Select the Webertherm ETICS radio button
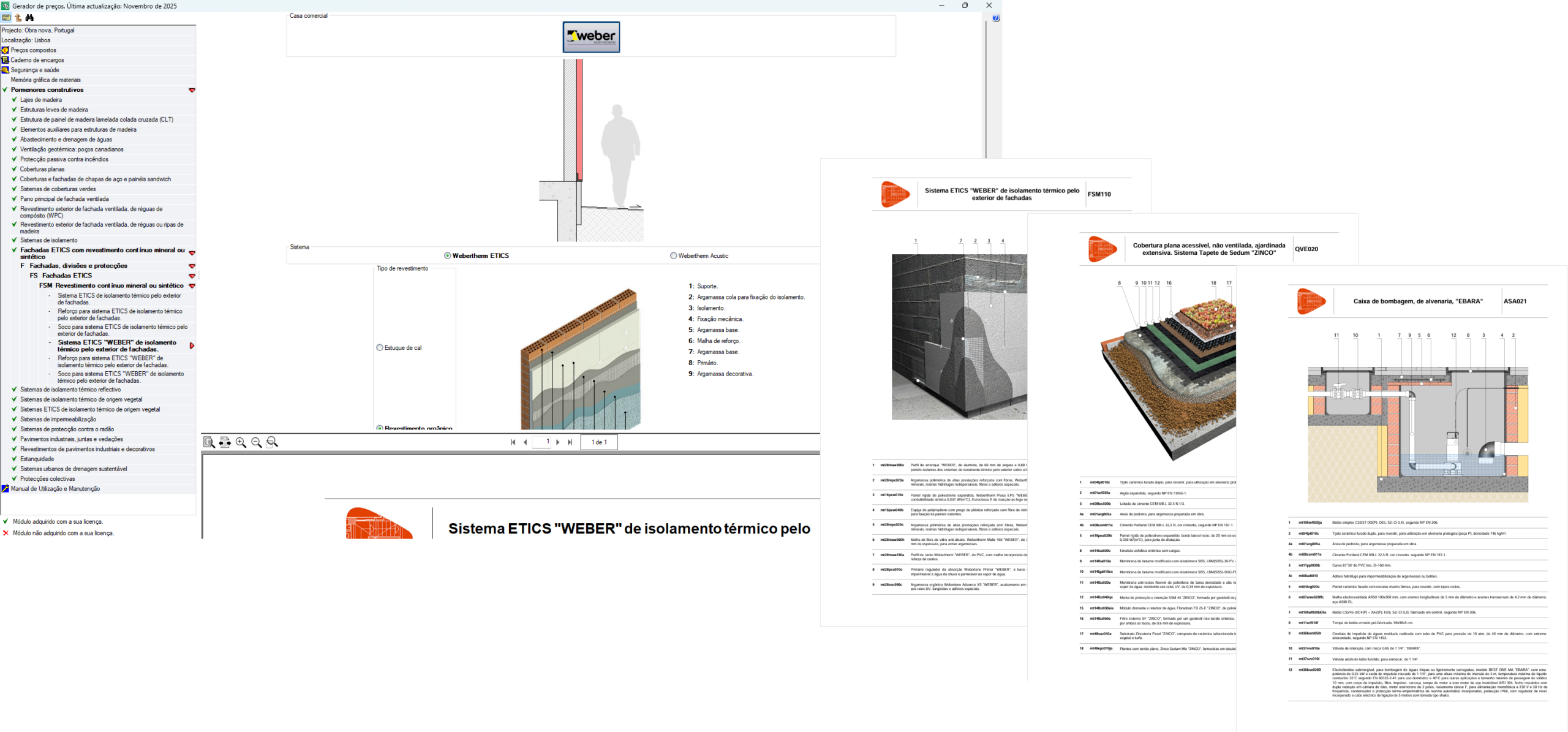 [448, 256]
